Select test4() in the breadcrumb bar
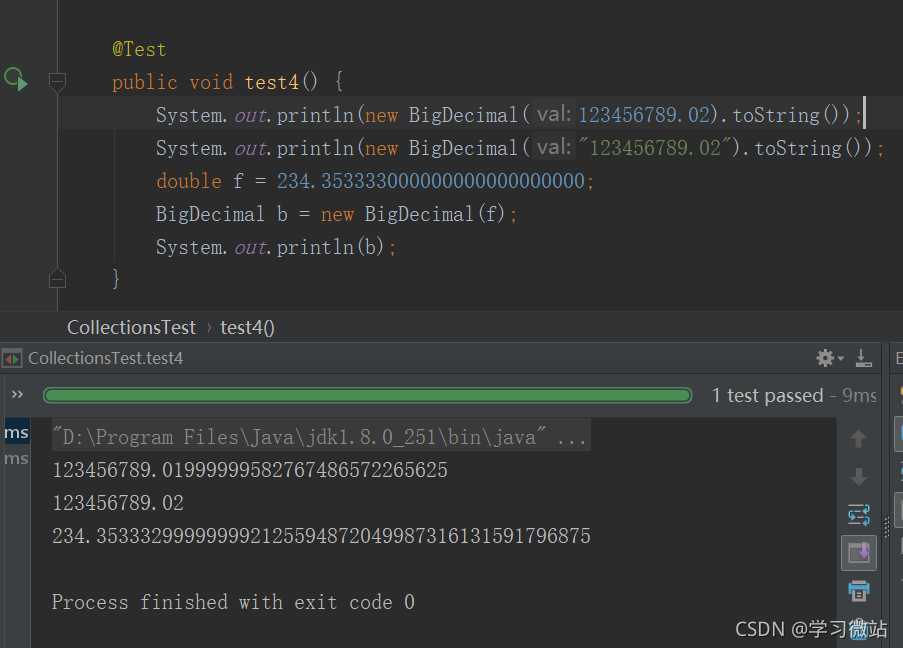 click(x=248, y=327)
